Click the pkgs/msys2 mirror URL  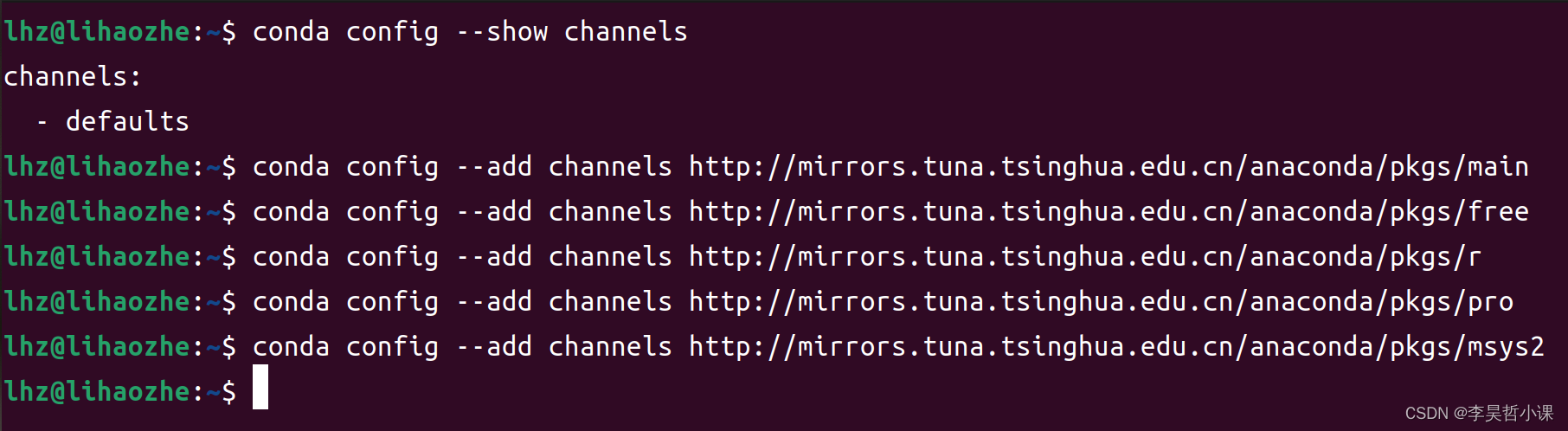point(1116,347)
